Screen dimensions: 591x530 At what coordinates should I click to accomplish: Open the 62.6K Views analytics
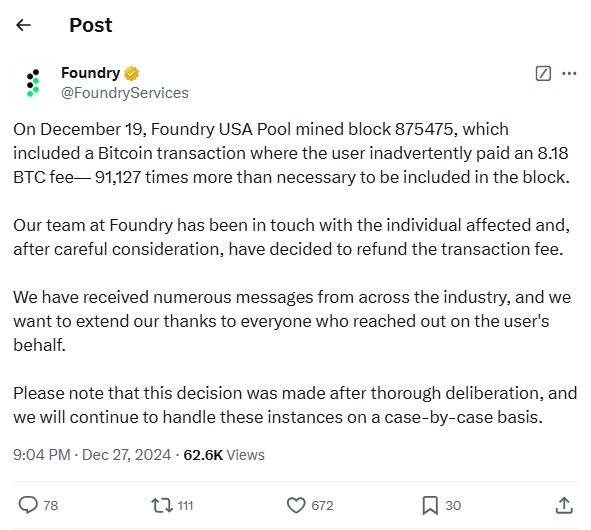(224, 455)
